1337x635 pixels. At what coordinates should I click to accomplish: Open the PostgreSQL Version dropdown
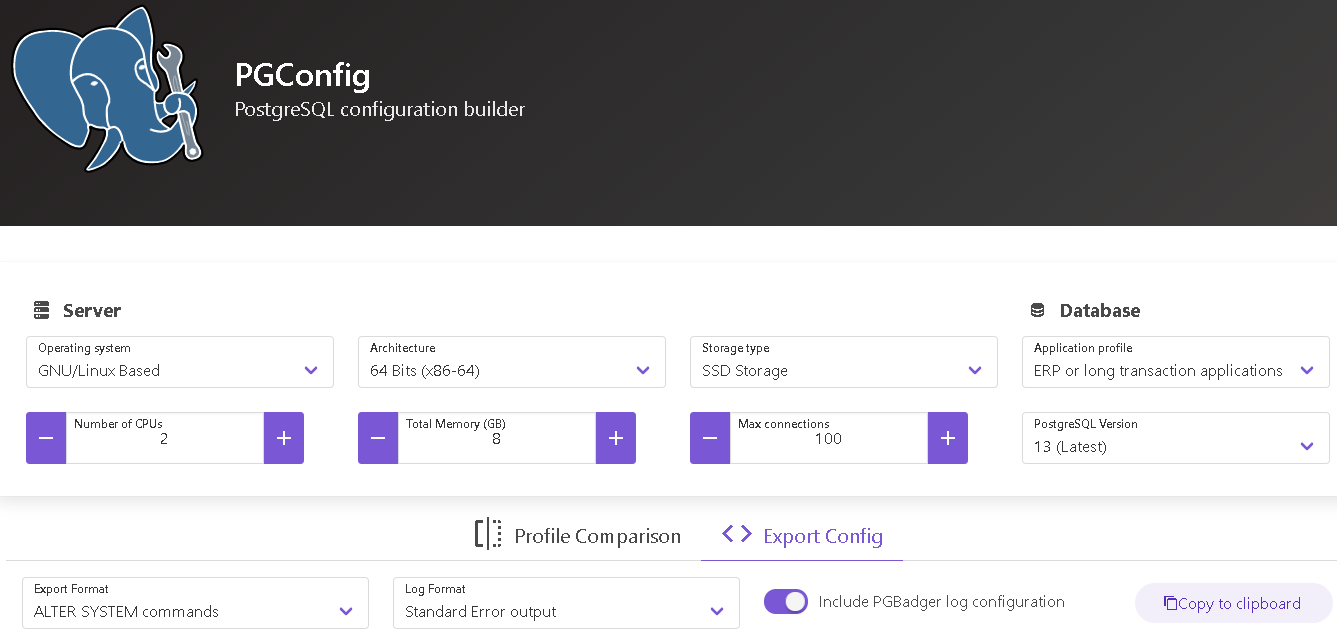[x=1176, y=438]
